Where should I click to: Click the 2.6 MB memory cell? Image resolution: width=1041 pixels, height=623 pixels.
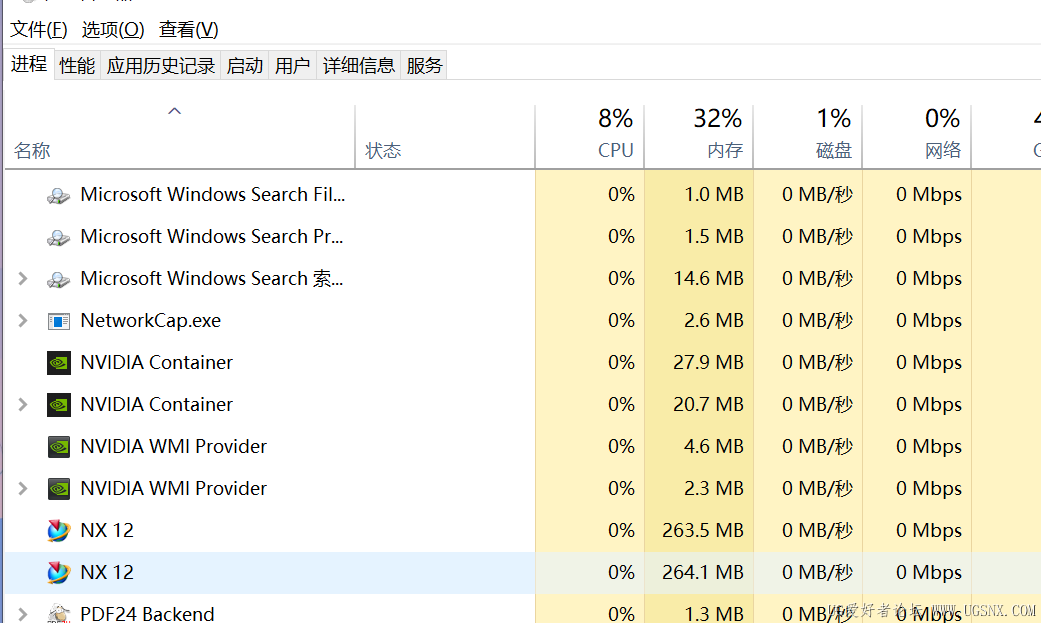pos(698,321)
